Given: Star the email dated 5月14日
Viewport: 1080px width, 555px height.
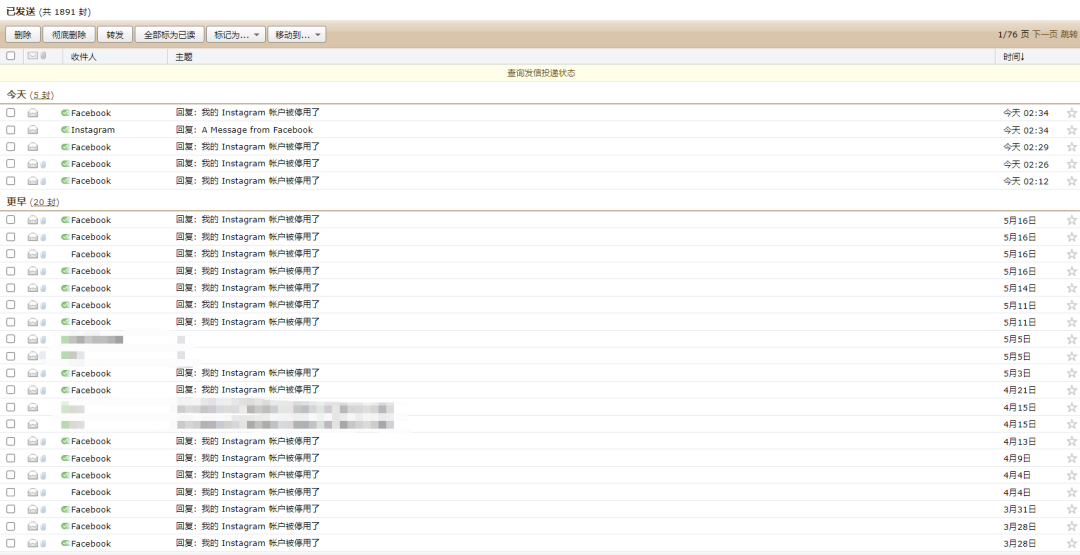Looking at the screenshot, I should tap(1072, 289).
